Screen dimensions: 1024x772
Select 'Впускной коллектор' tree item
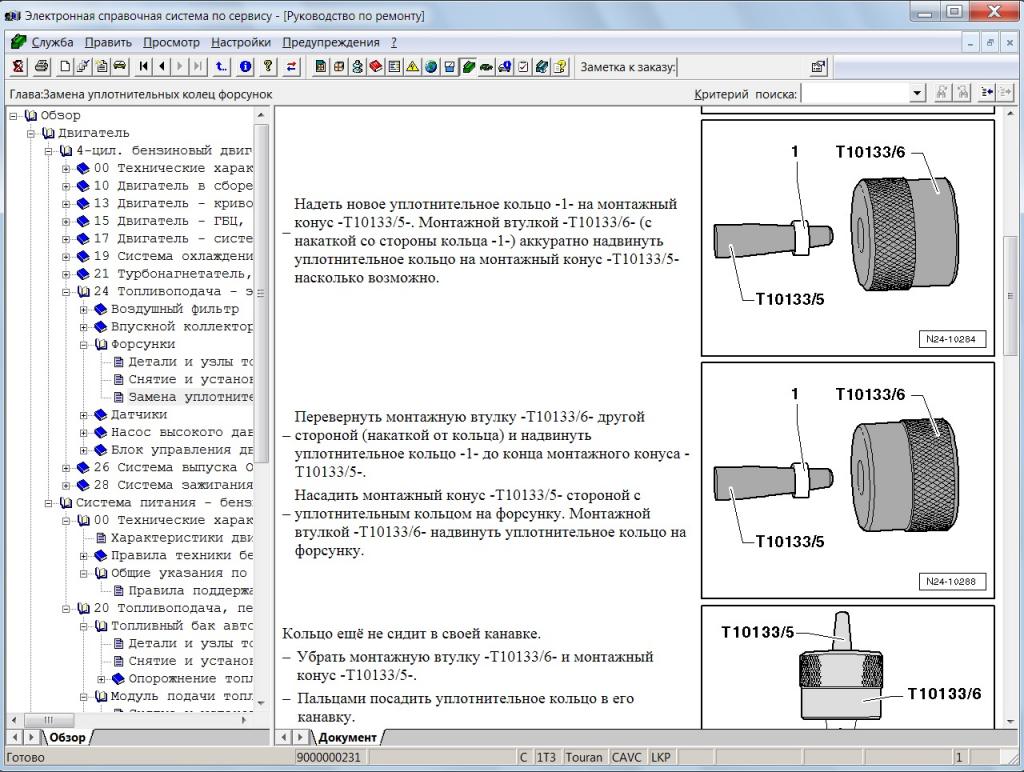[182, 327]
